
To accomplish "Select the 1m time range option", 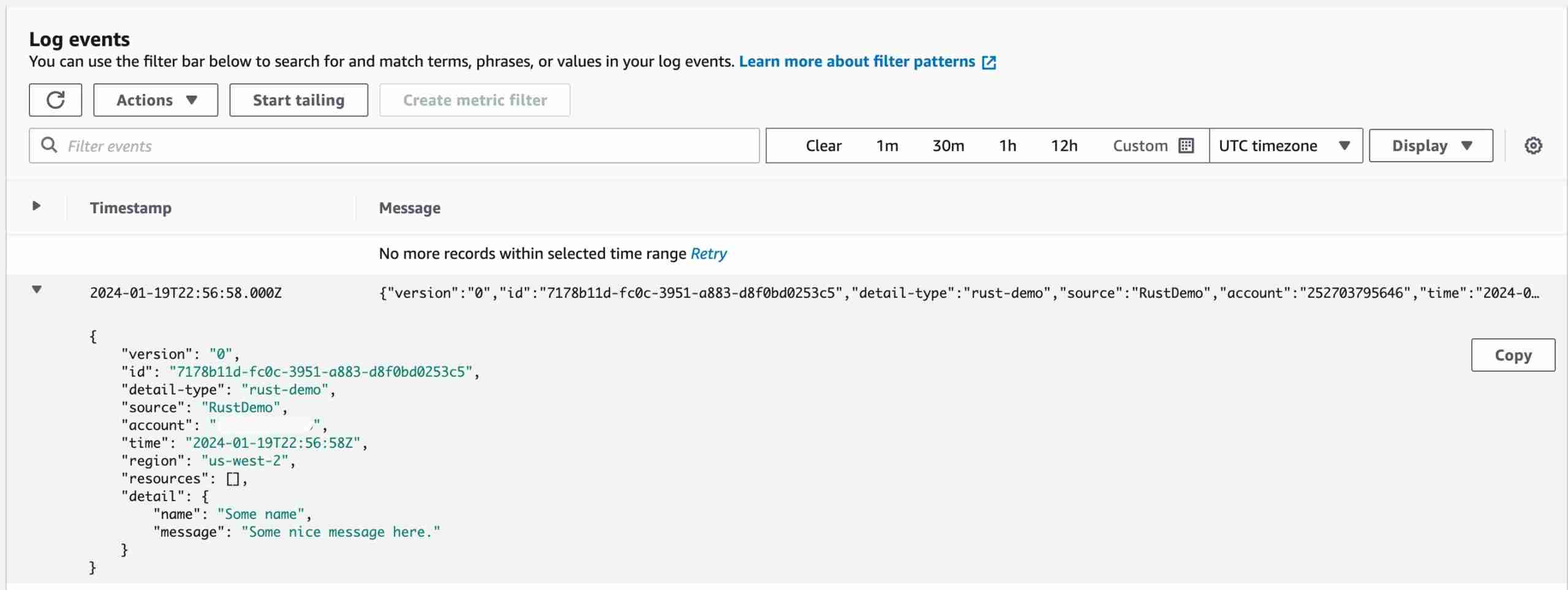I will (x=887, y=145).
